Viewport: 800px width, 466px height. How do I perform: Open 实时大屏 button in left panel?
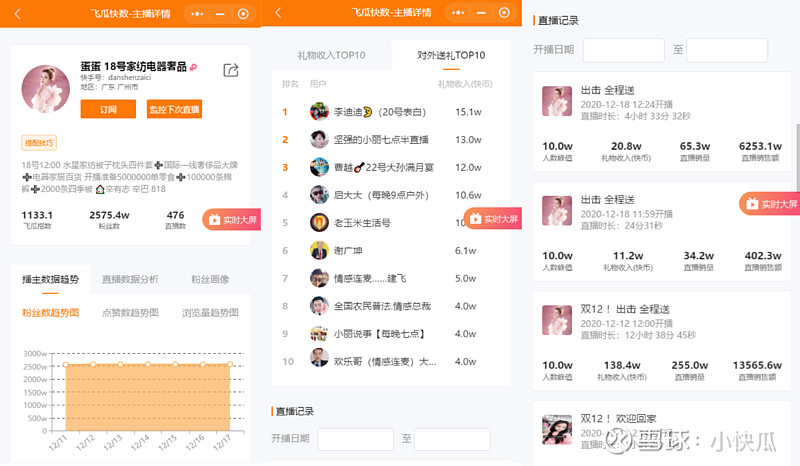(x=232, y=220)
